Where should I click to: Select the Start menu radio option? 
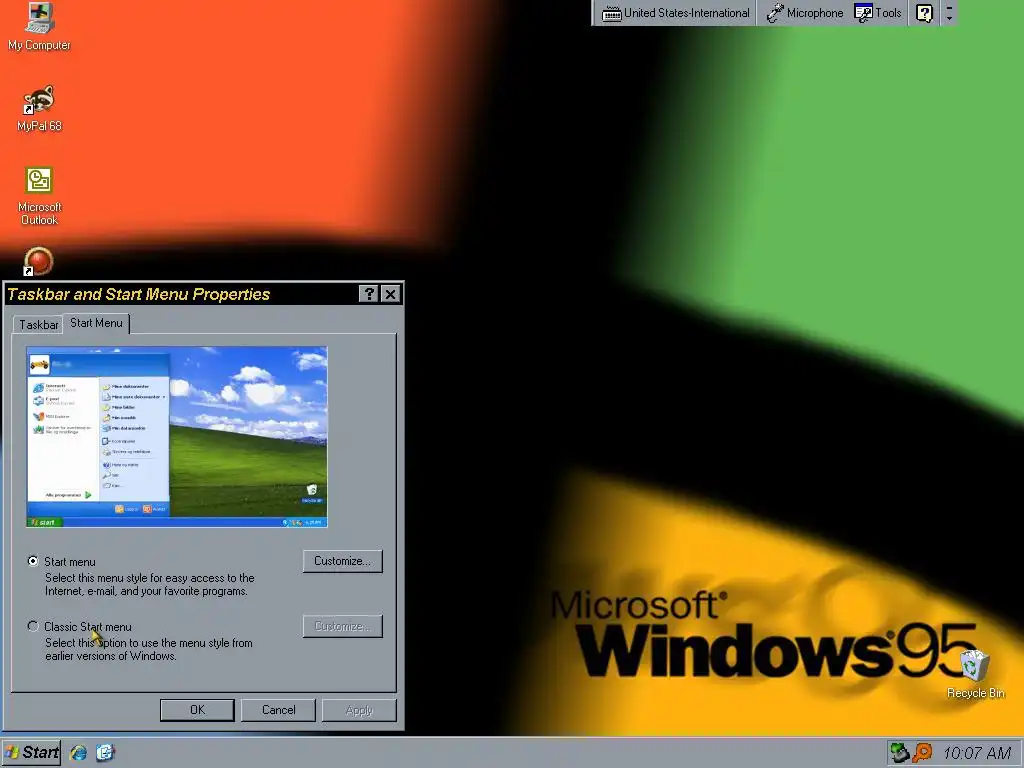[33, 561]
